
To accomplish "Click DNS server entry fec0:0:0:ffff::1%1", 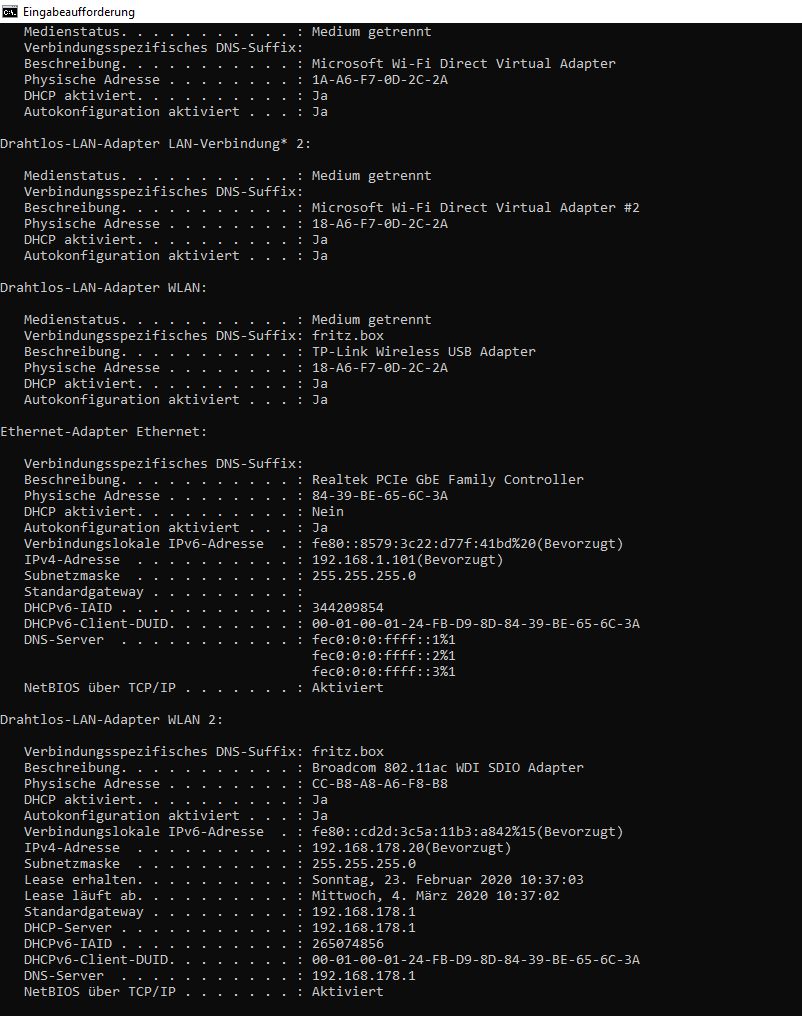I will pos(384,640).
